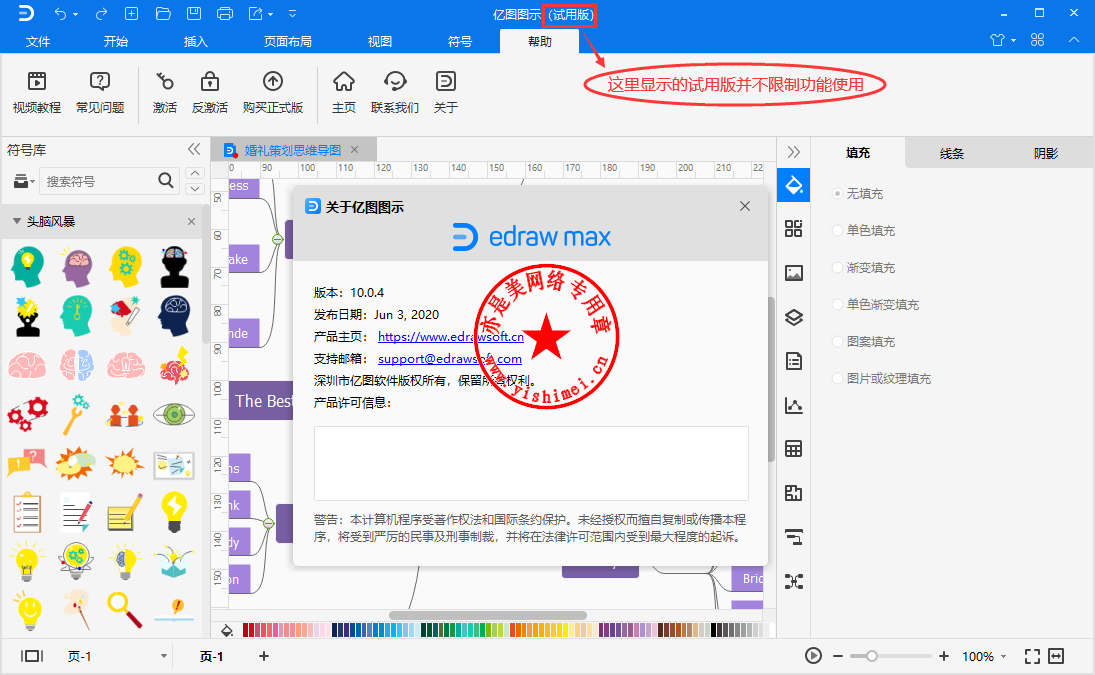Select the magnifying glass brainstorm symbol
The width and height of the screenshot is (1095, 675).
[x=124, y=609]
